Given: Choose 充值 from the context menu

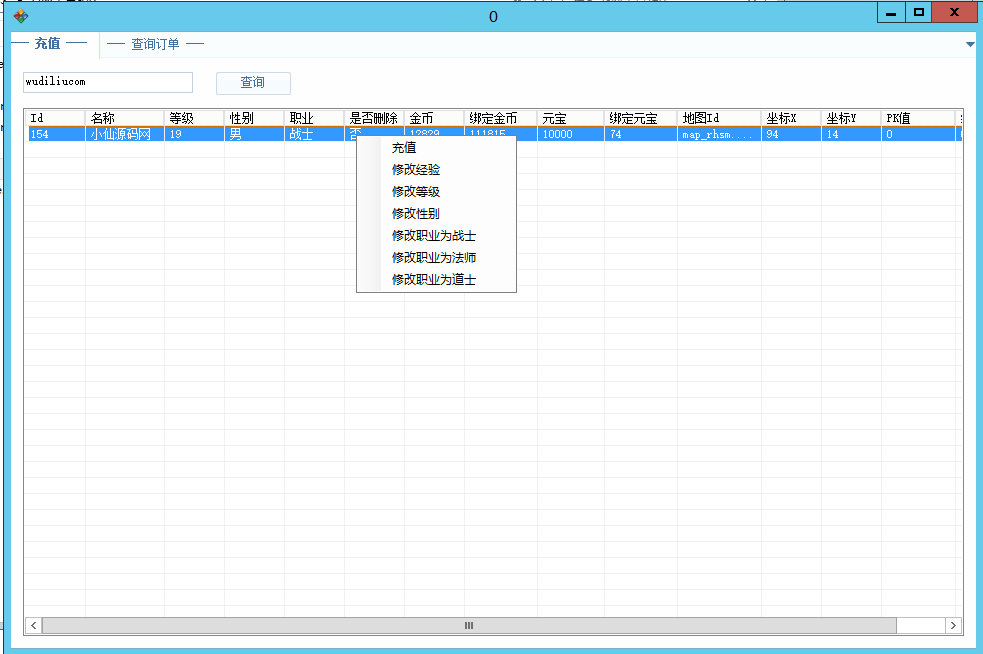Looking at the screenshot, I should click(x=436, y=147).
